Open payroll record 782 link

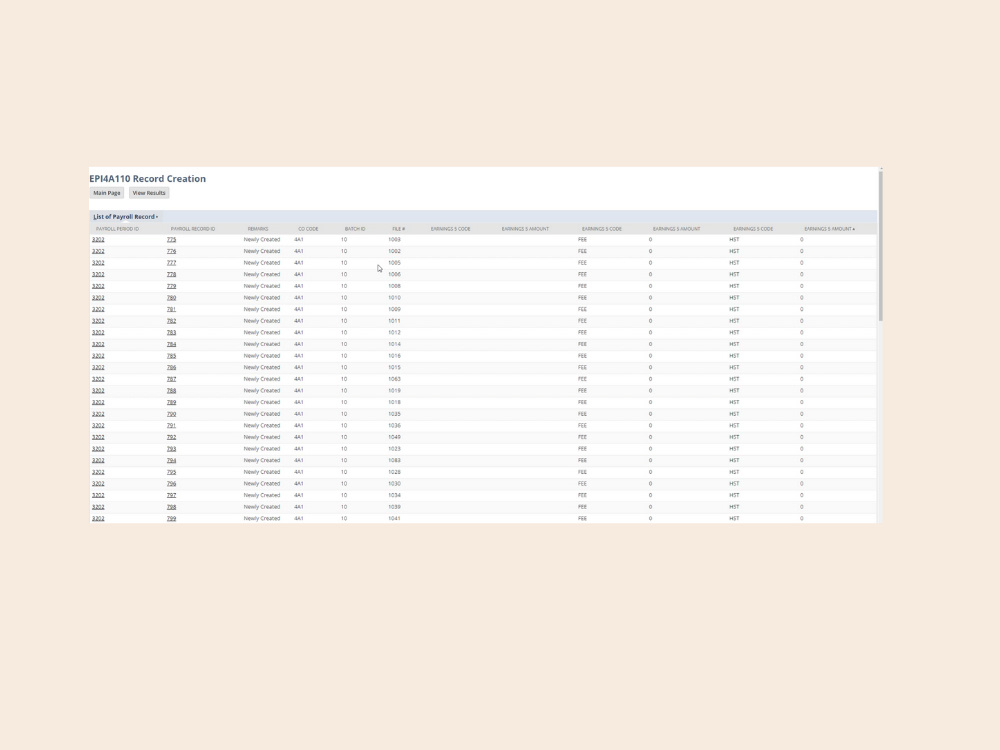172,321
